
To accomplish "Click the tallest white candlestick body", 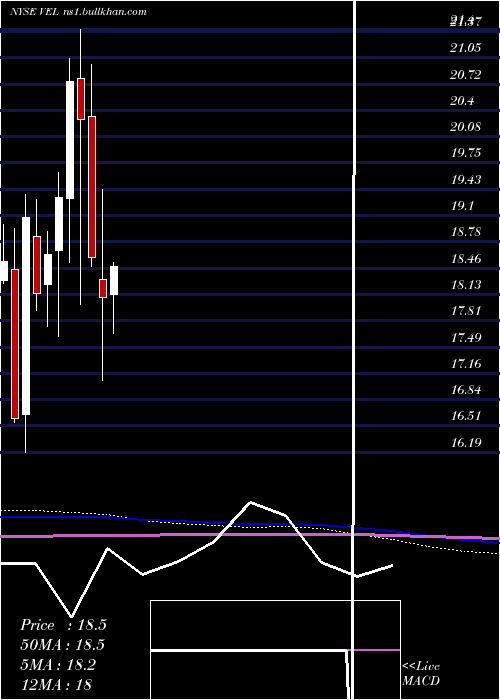I will [x=26, y=316].
